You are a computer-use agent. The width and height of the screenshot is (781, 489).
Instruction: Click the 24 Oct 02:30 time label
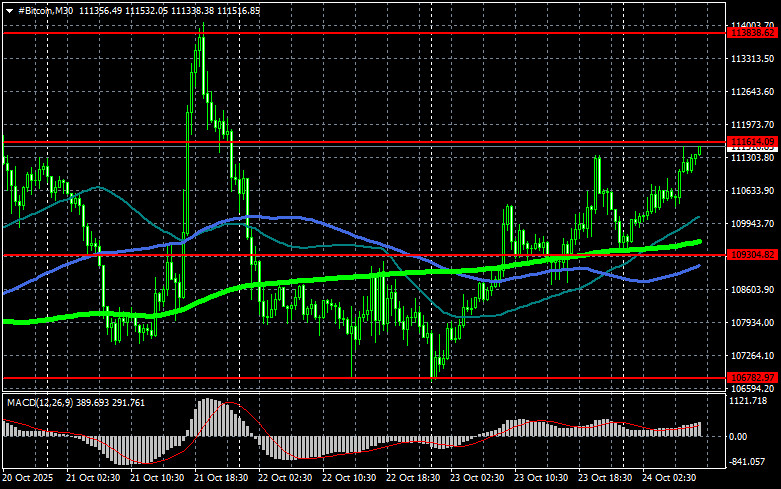point(669,478)
